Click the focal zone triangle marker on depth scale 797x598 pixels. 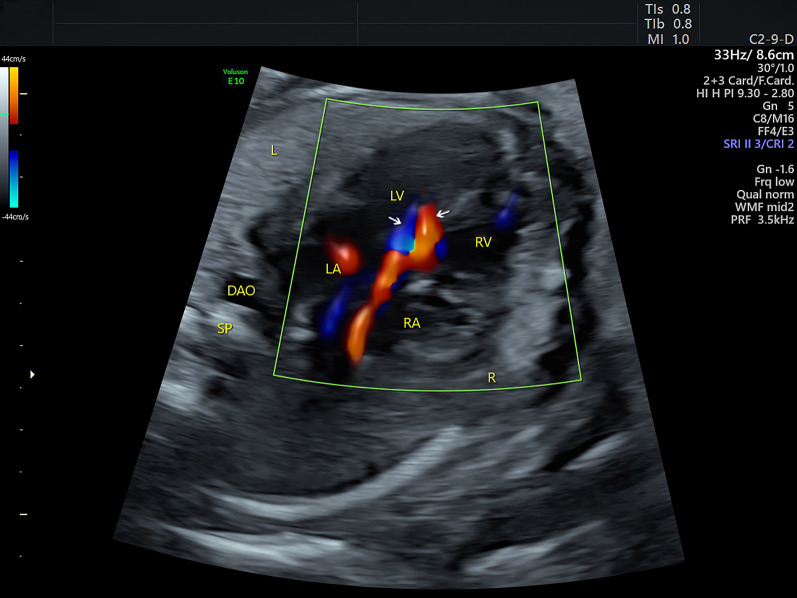click(32, 375)
